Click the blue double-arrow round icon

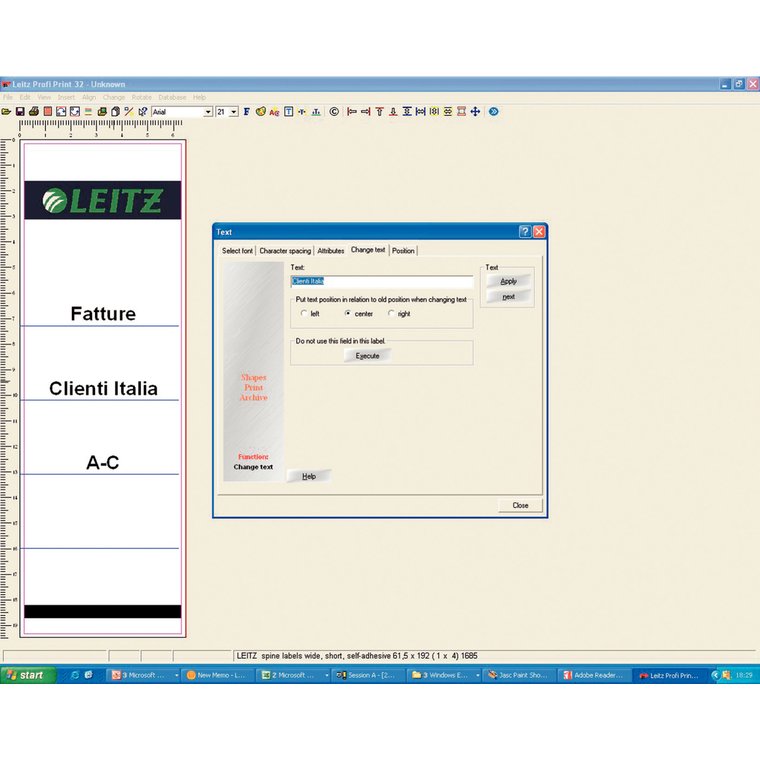tap(493, 112)
